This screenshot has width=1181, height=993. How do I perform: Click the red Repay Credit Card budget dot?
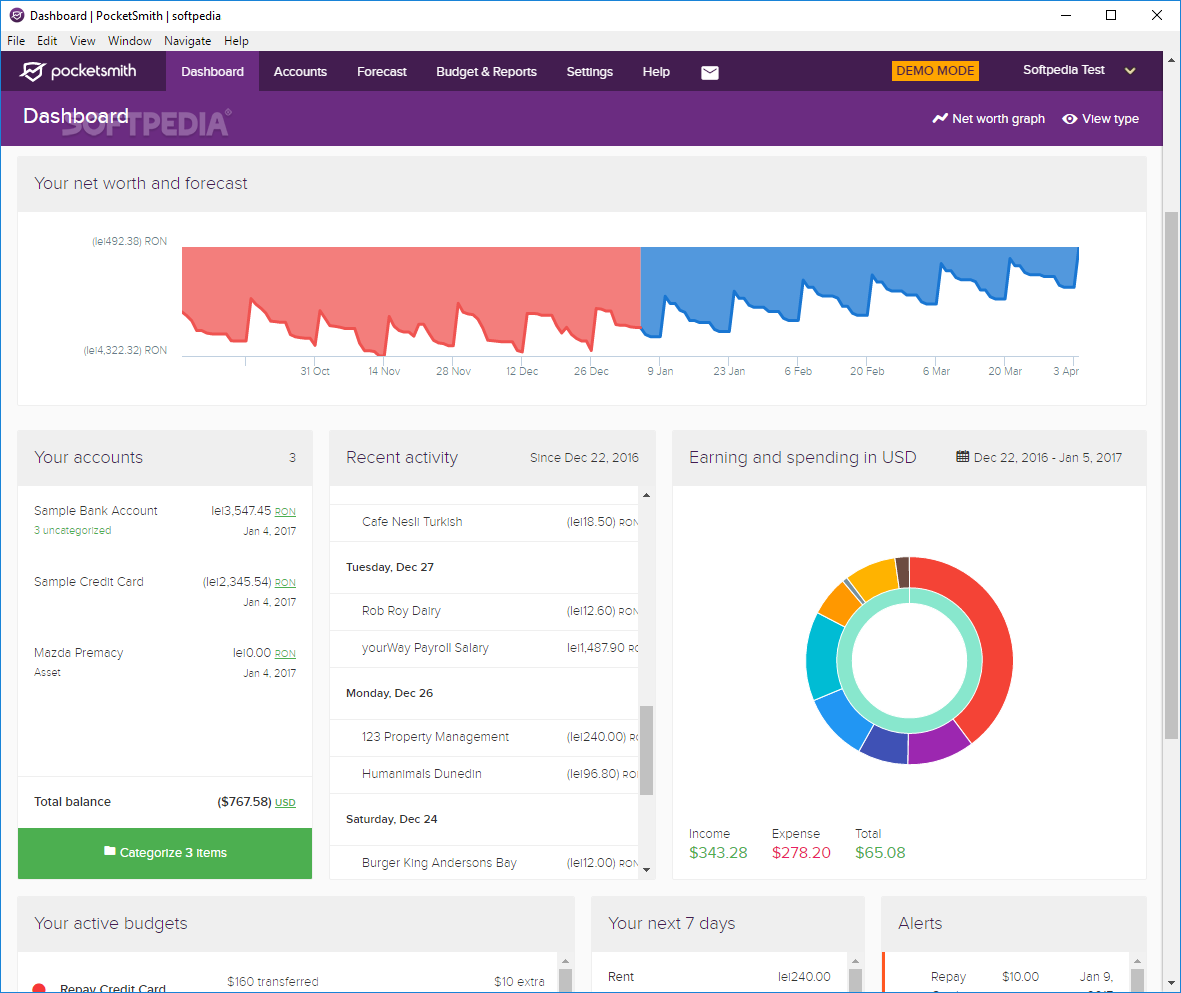tap(39, 988)
